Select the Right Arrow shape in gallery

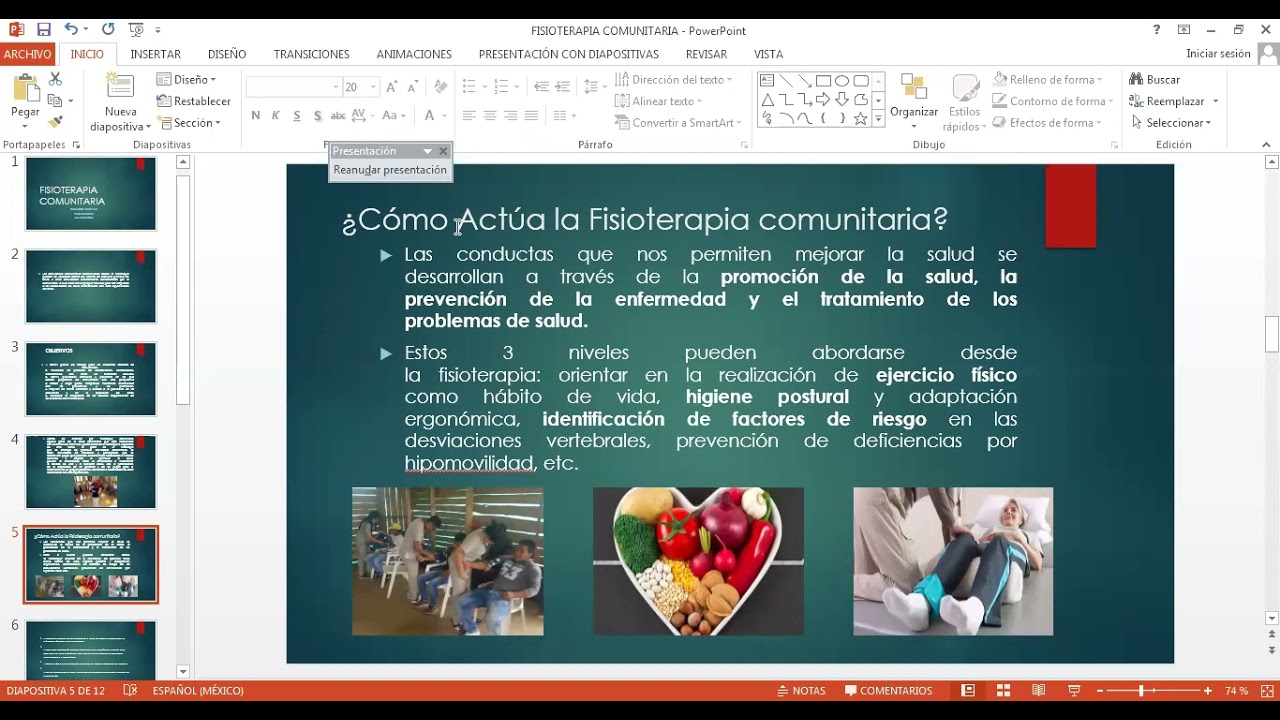pos(823,100)
